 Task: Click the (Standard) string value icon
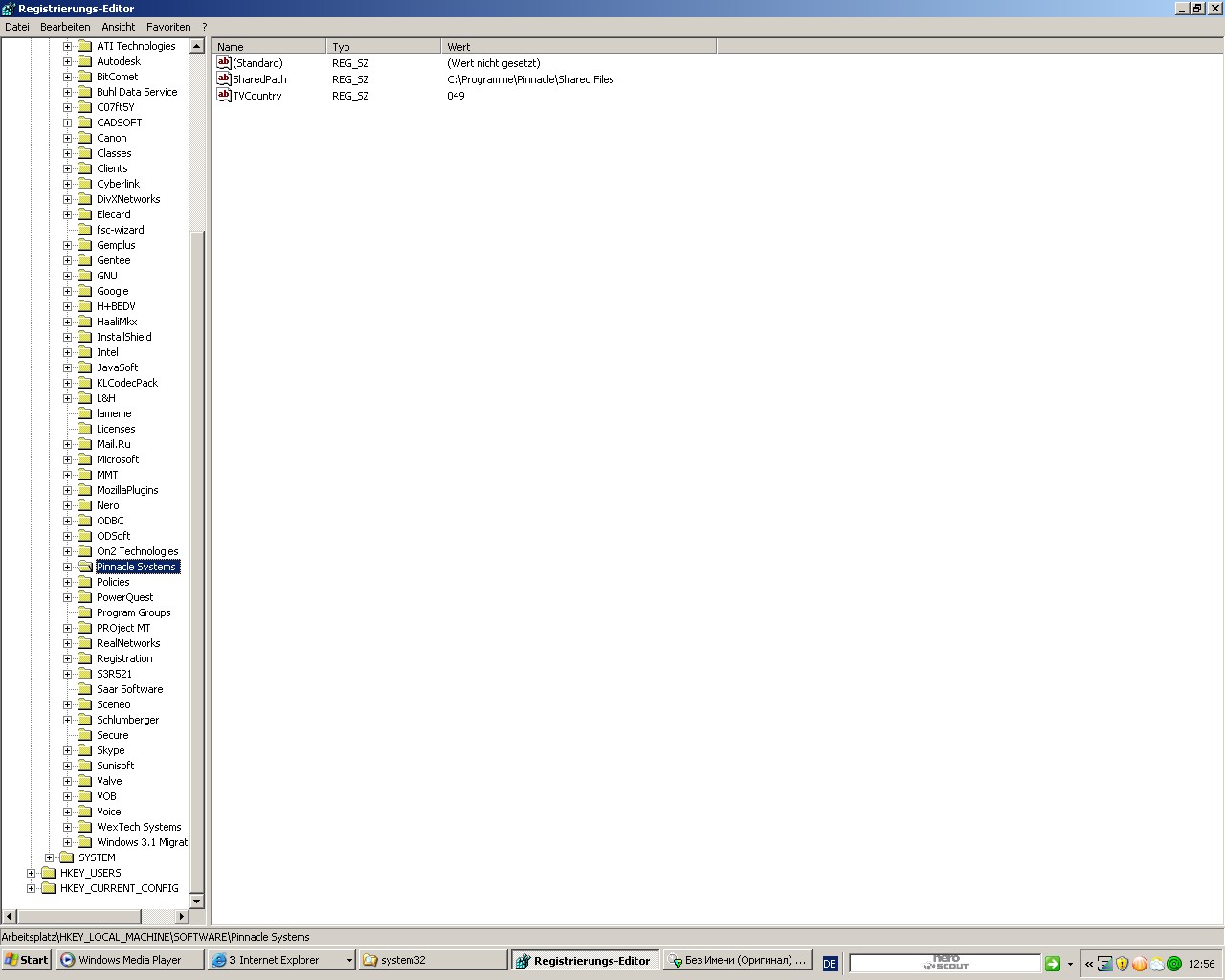click(x=224, y=62)
